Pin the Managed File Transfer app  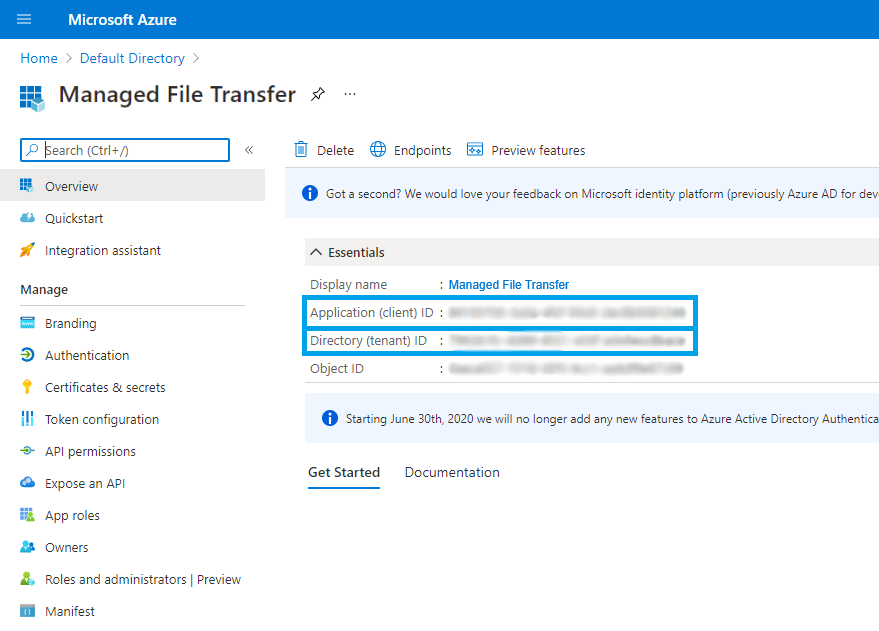pyautogui.click(x=318, y=94)
